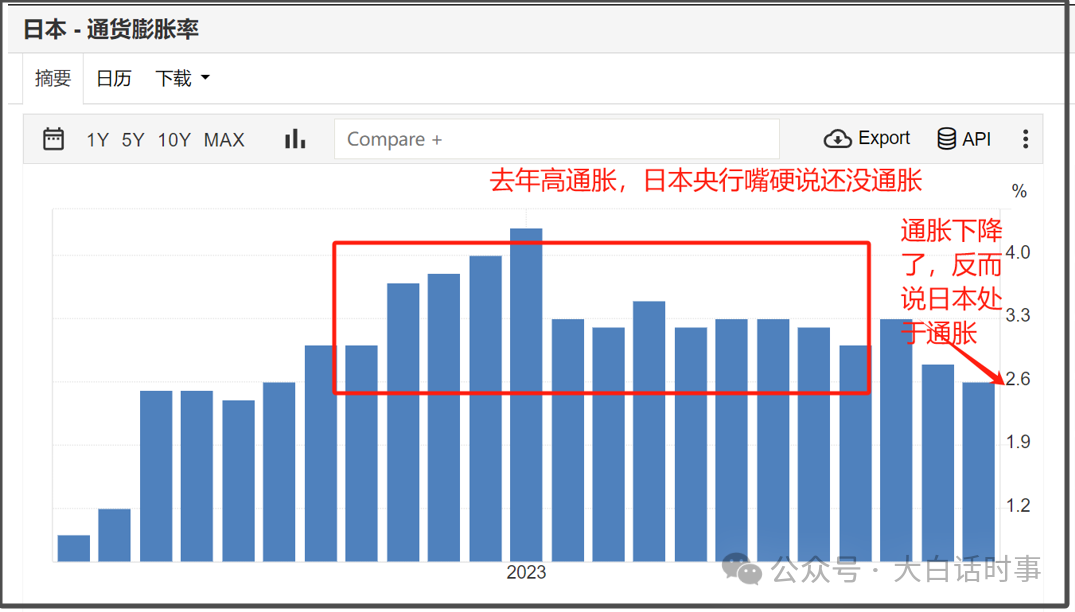1075x612 pixels.
Task: Open the Compare + country selector
Action: pyautogui.click(x=557, y=139)
